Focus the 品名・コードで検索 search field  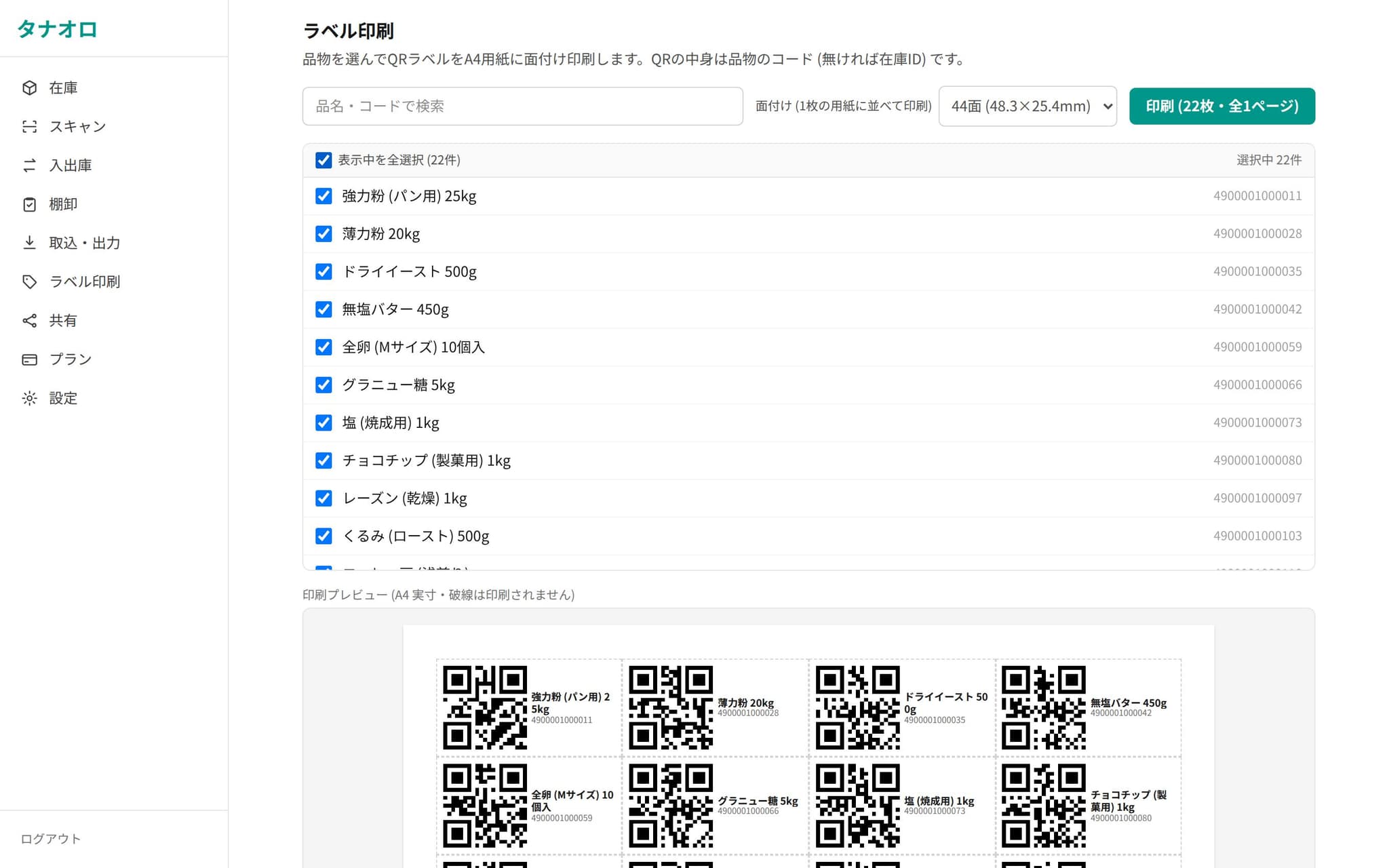pyautogui.click(x=522, y=106)
